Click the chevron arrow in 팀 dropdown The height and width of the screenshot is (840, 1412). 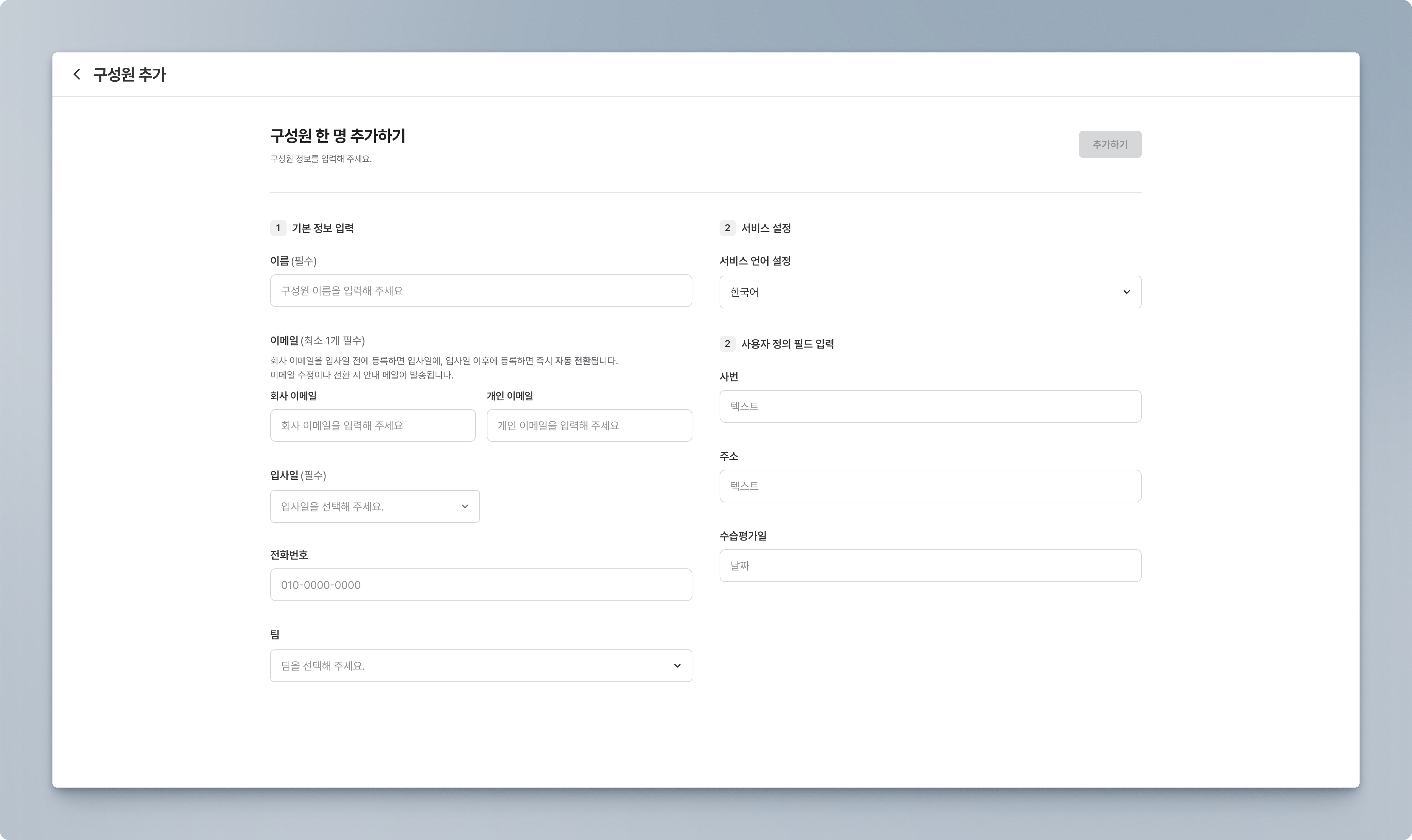[x=677, y=666]
